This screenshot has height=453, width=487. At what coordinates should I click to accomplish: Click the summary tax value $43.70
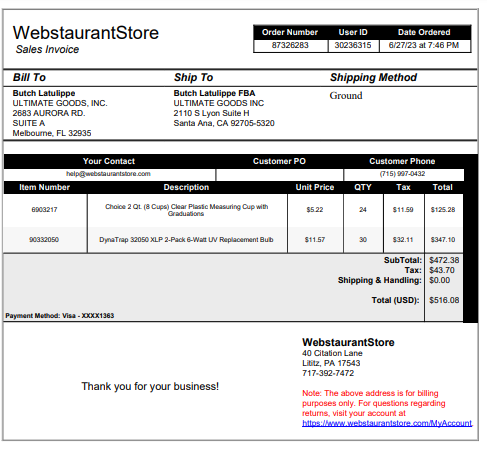tap(442, 270)
